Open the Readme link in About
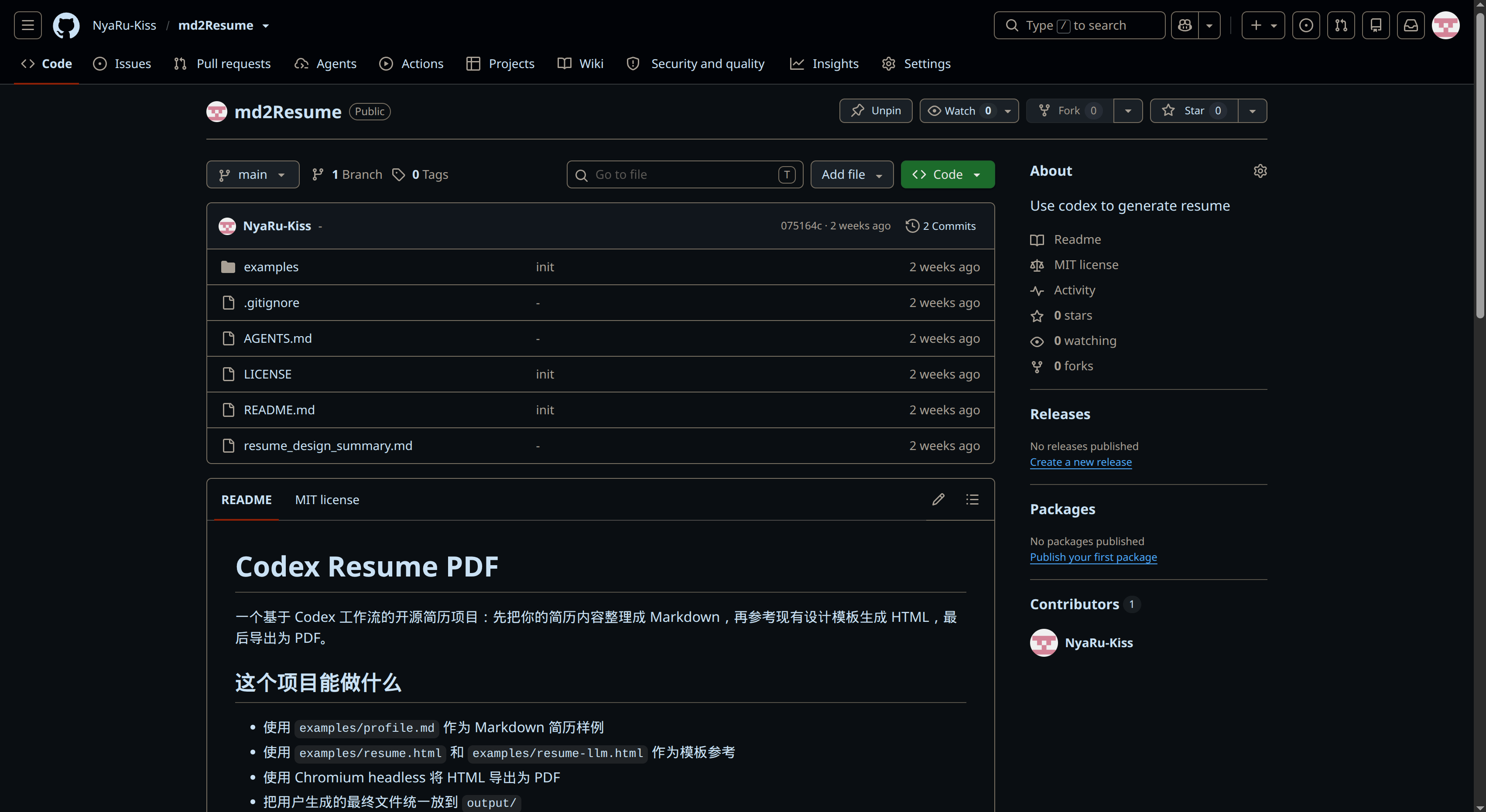 1065,239
